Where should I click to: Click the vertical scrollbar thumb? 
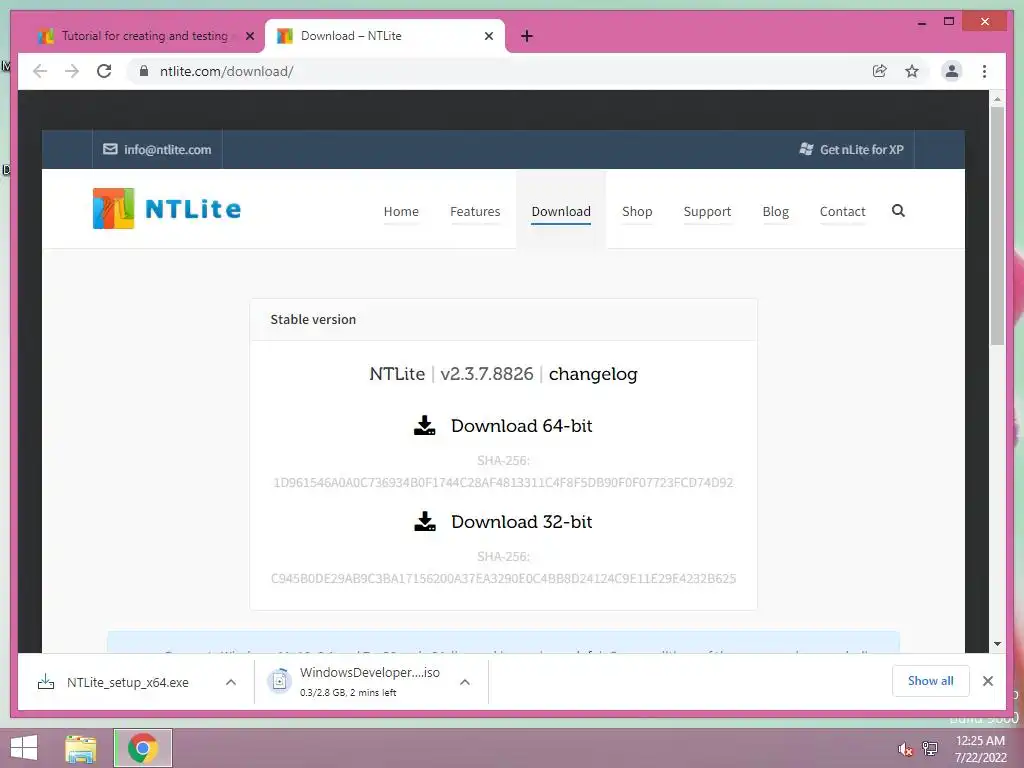pos(997,225)
